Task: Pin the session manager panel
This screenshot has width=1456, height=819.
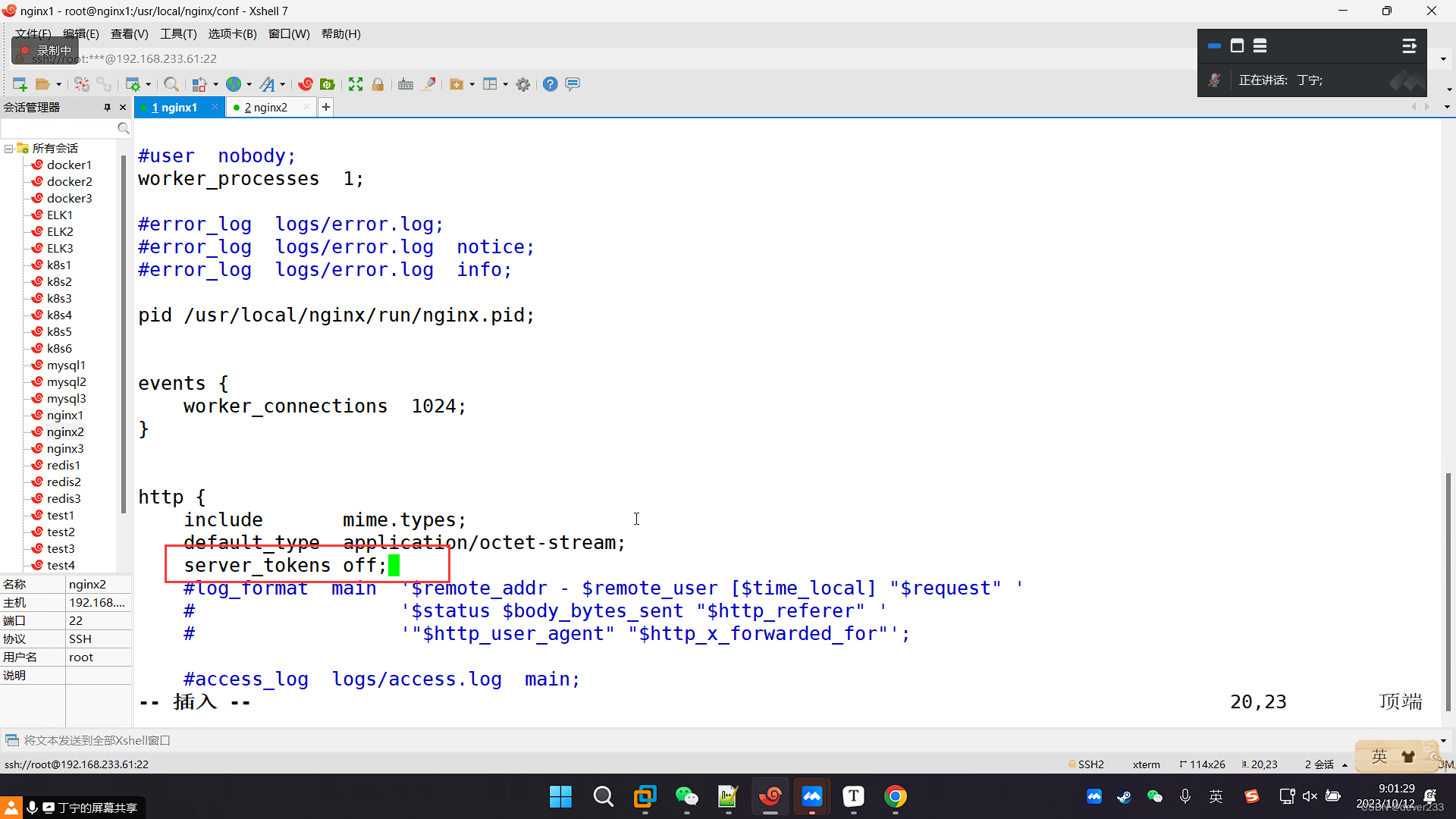Action: (x=107, y=108)
